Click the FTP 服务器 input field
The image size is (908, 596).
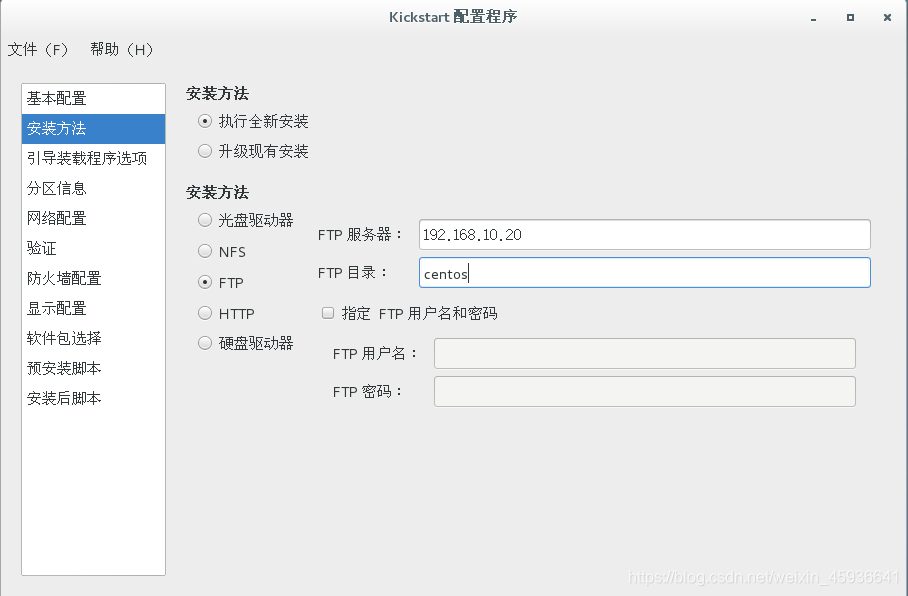click(x=645, y=234)
